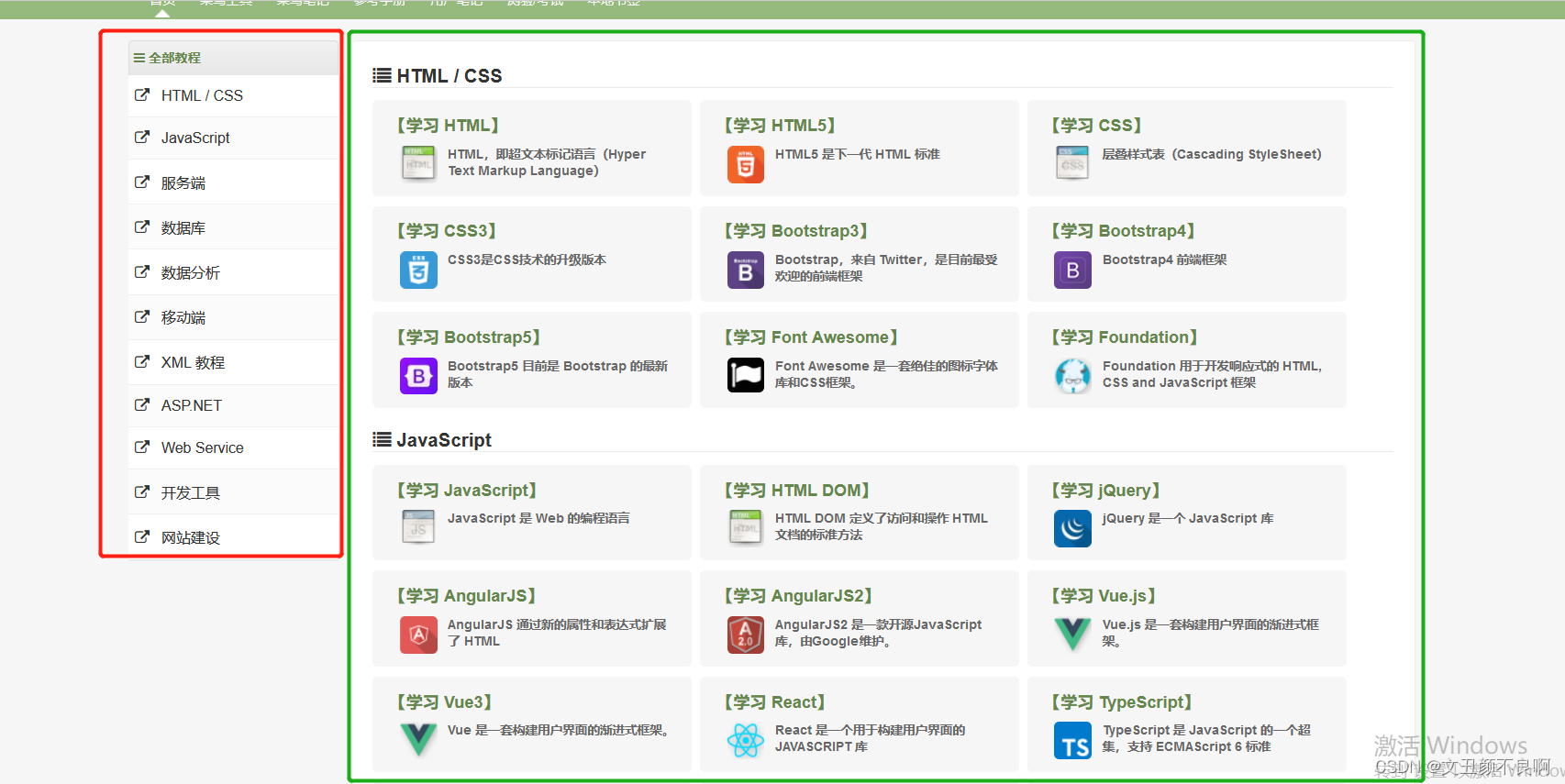
Task: Click the React atom icon
Action: [x=746, y=740]
